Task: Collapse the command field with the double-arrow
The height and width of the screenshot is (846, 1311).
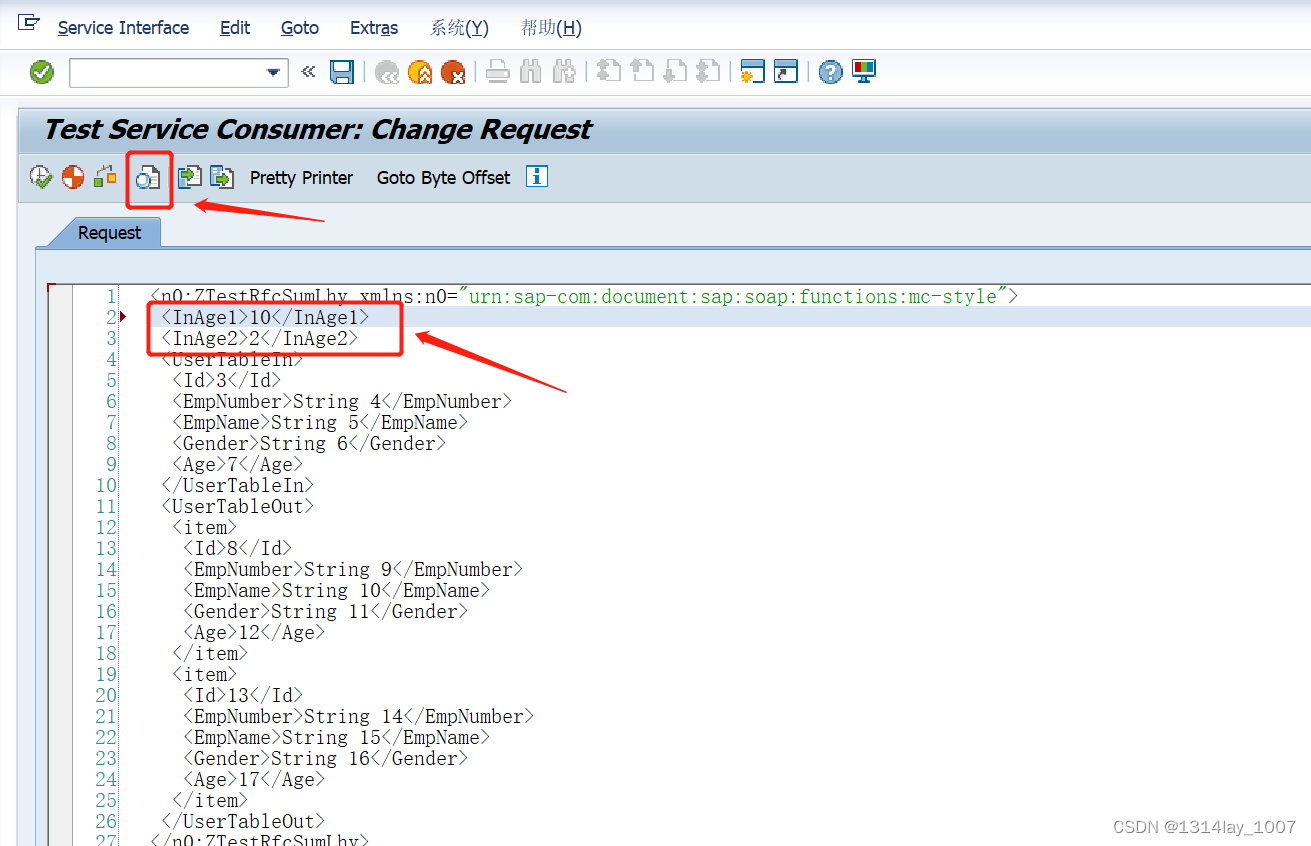Action: (x=308, y=72)
